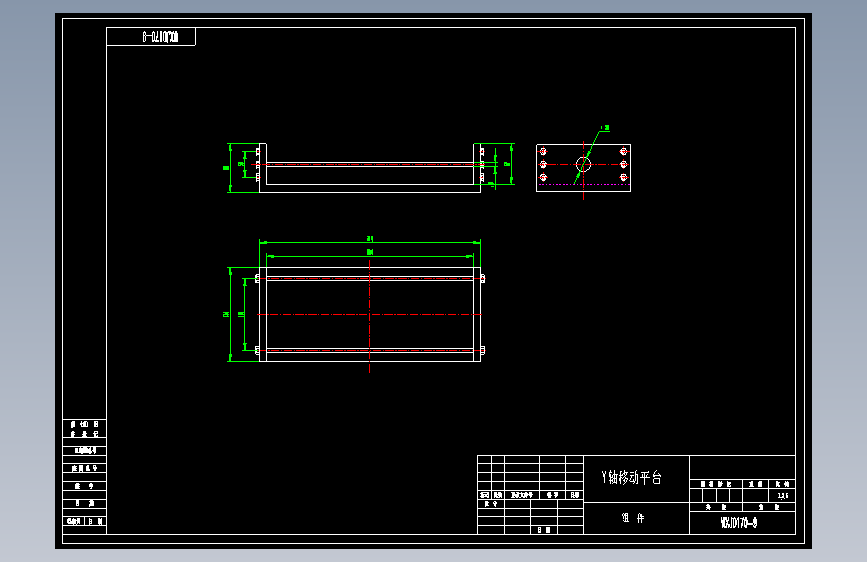Click the "组件" label in title block
The width and height of the screenshot is (867, 562).
click(x=633, y=518)
